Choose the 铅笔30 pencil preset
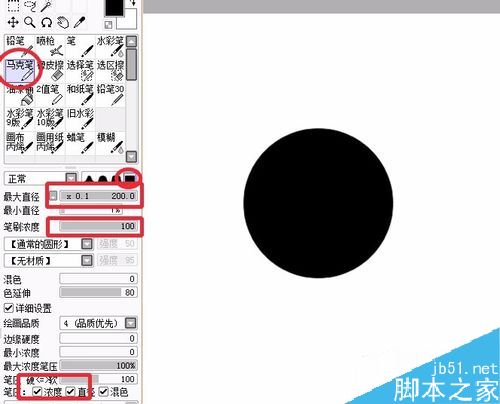Screen dimensions: 500x404 (x=110, y=95)
